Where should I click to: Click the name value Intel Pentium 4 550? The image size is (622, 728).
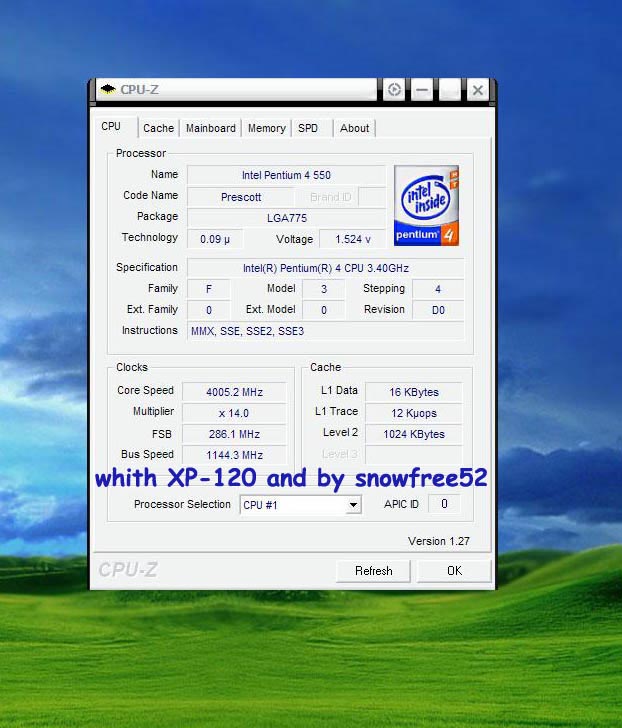286,175
